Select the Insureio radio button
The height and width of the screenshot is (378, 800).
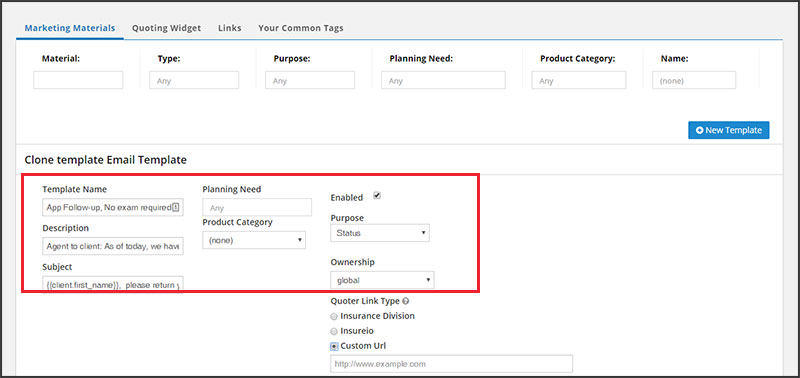pyautogui.click(x=334, y=331)
